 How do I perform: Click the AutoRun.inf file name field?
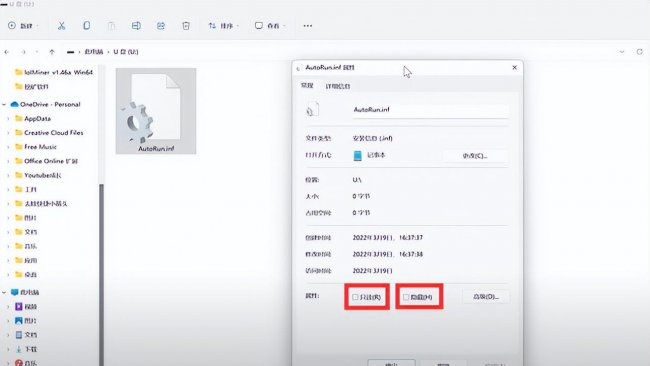[x=430, y=110]
